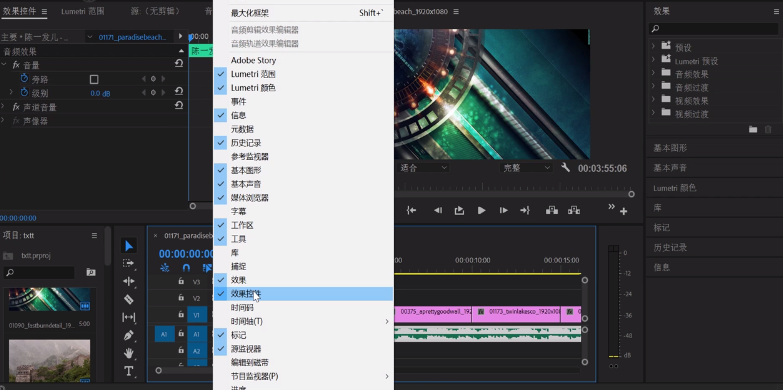Toggle V3 track lock

[x=181, y=281]
